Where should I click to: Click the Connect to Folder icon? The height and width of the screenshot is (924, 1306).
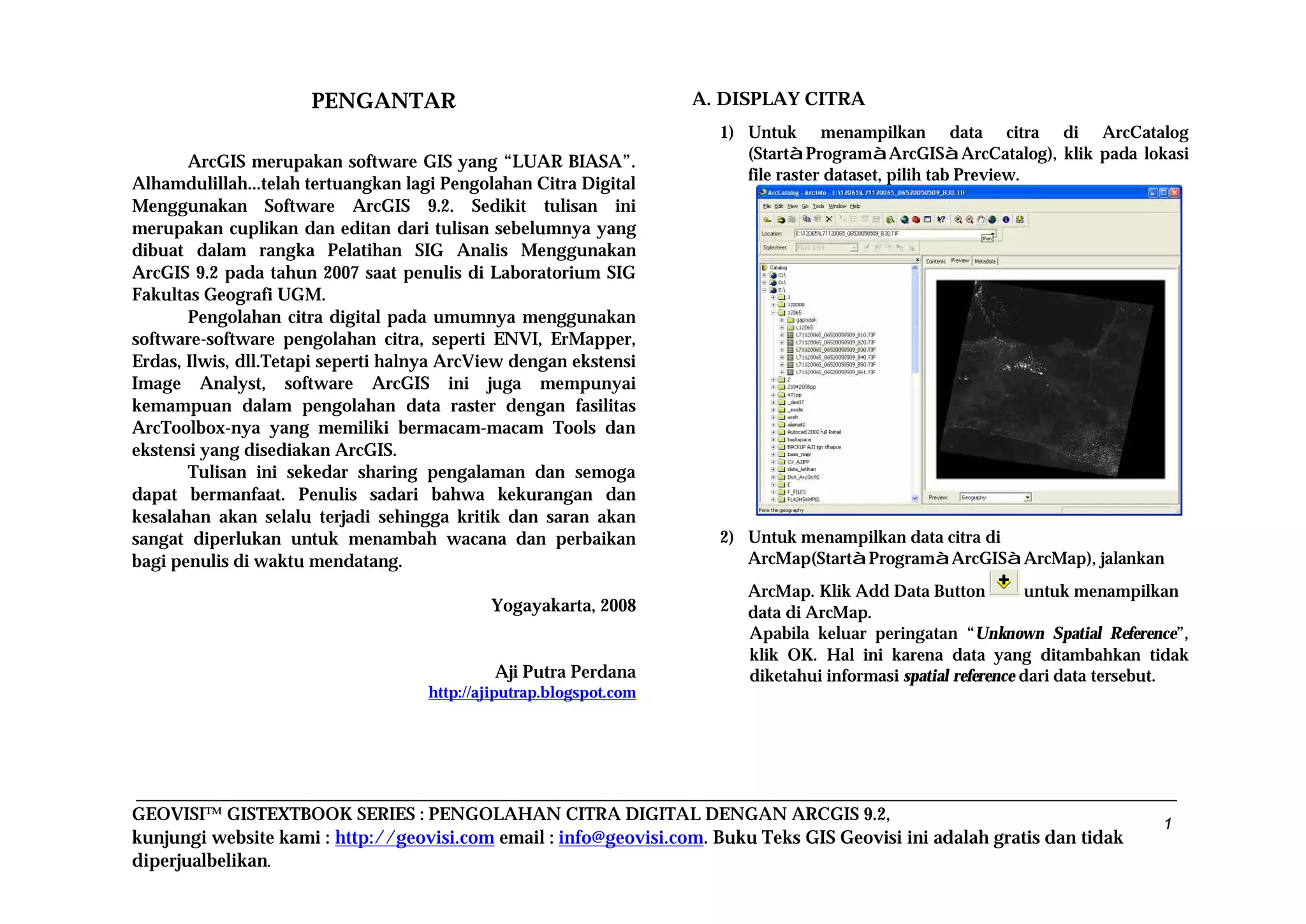pyautogui.click(x=781, y=220)
